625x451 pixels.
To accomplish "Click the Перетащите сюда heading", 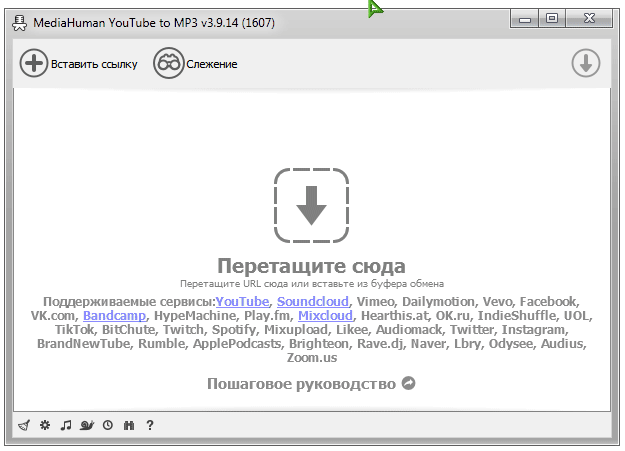I will (x=311, y=266).
